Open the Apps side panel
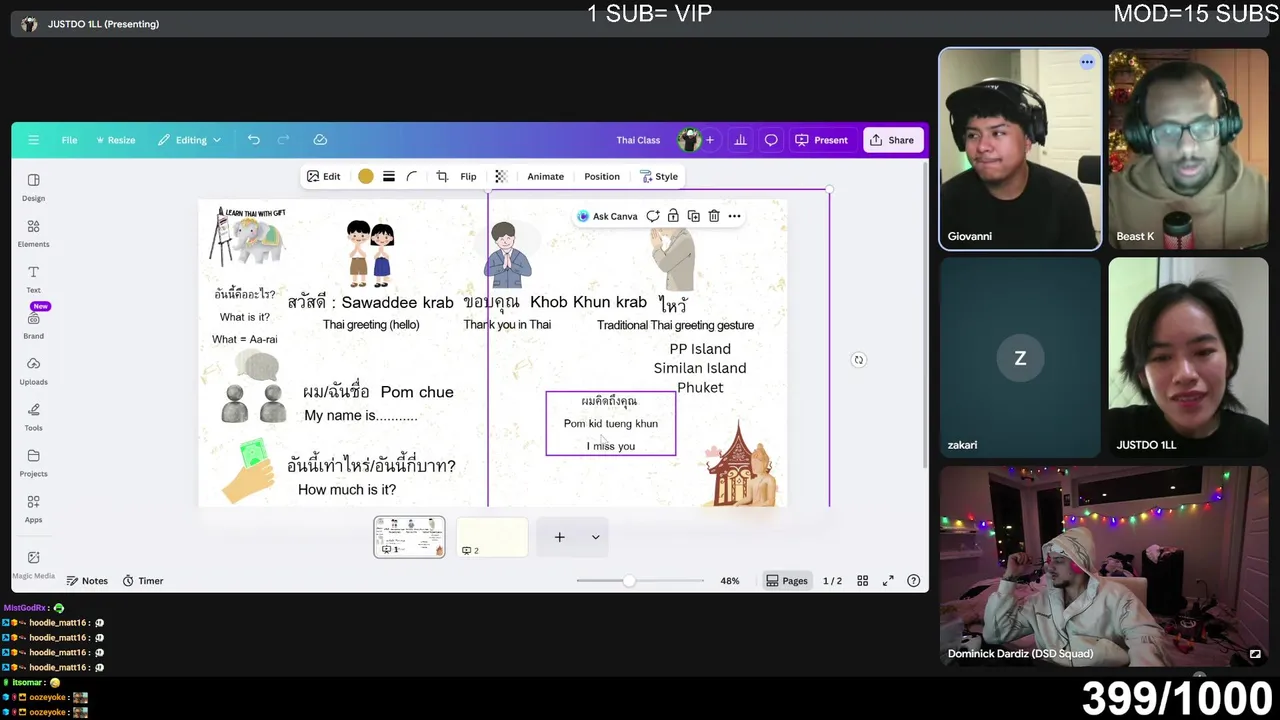Viewport: 1280px width, 720px height. click(33, 508)
